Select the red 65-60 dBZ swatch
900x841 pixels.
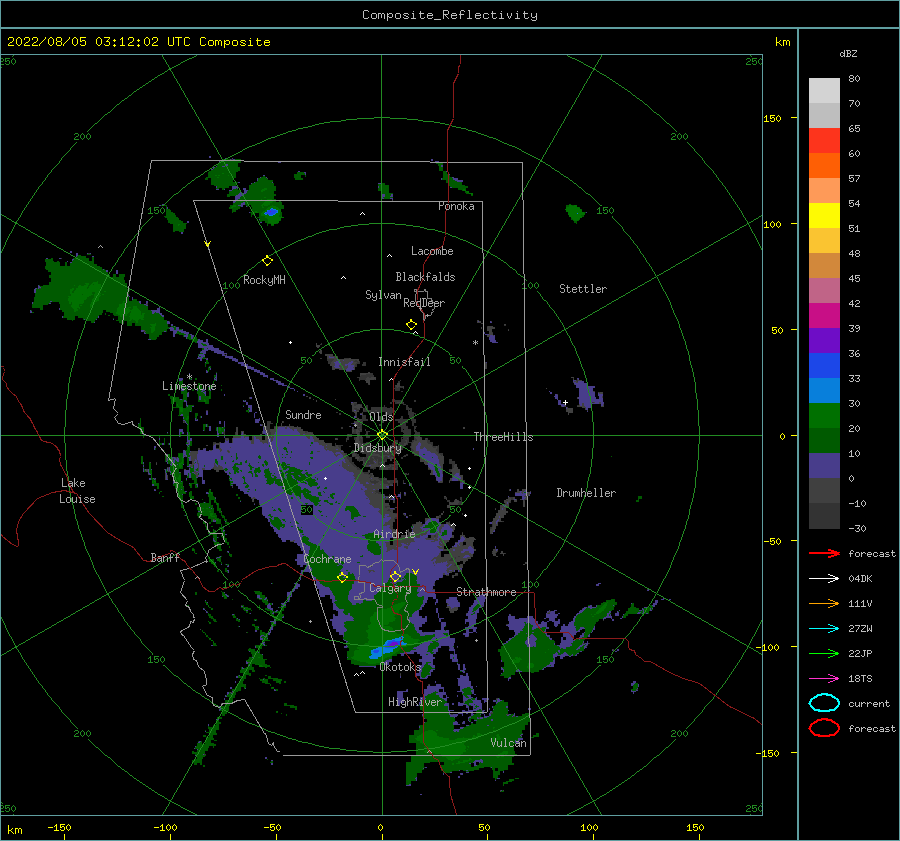click(824, 141)
